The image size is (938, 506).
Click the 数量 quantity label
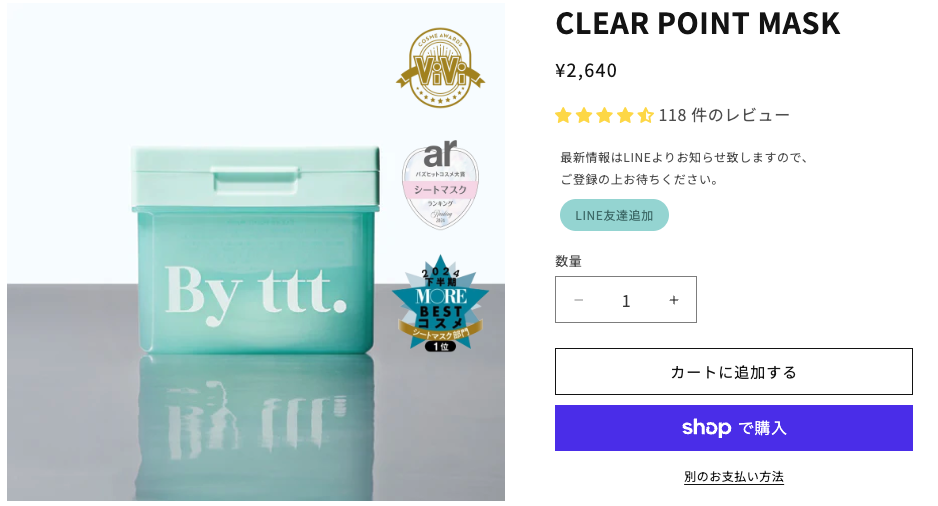[x=569, y=261]
